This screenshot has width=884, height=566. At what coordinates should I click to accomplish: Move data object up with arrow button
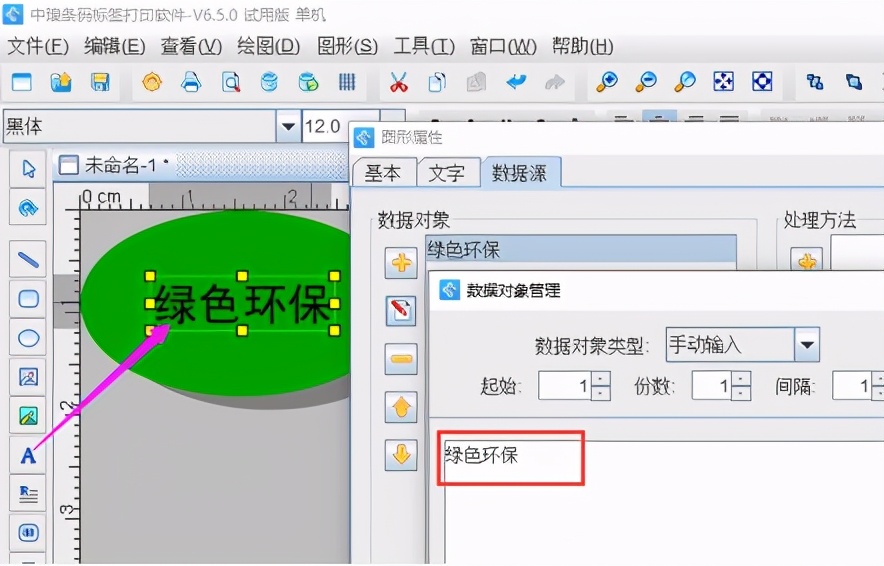[x=401, y=406]
